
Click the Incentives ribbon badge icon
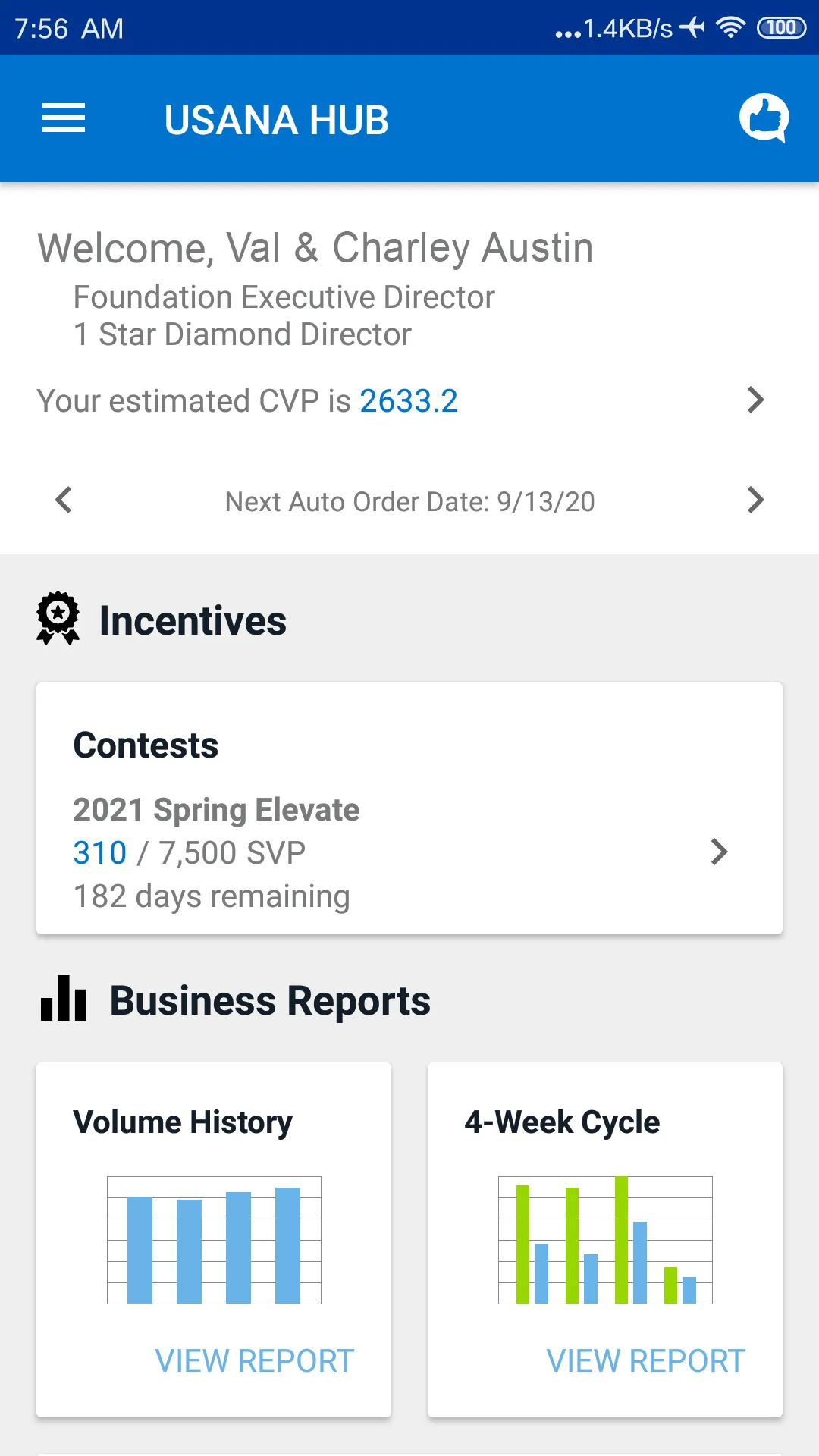click(x=58, y=618)
